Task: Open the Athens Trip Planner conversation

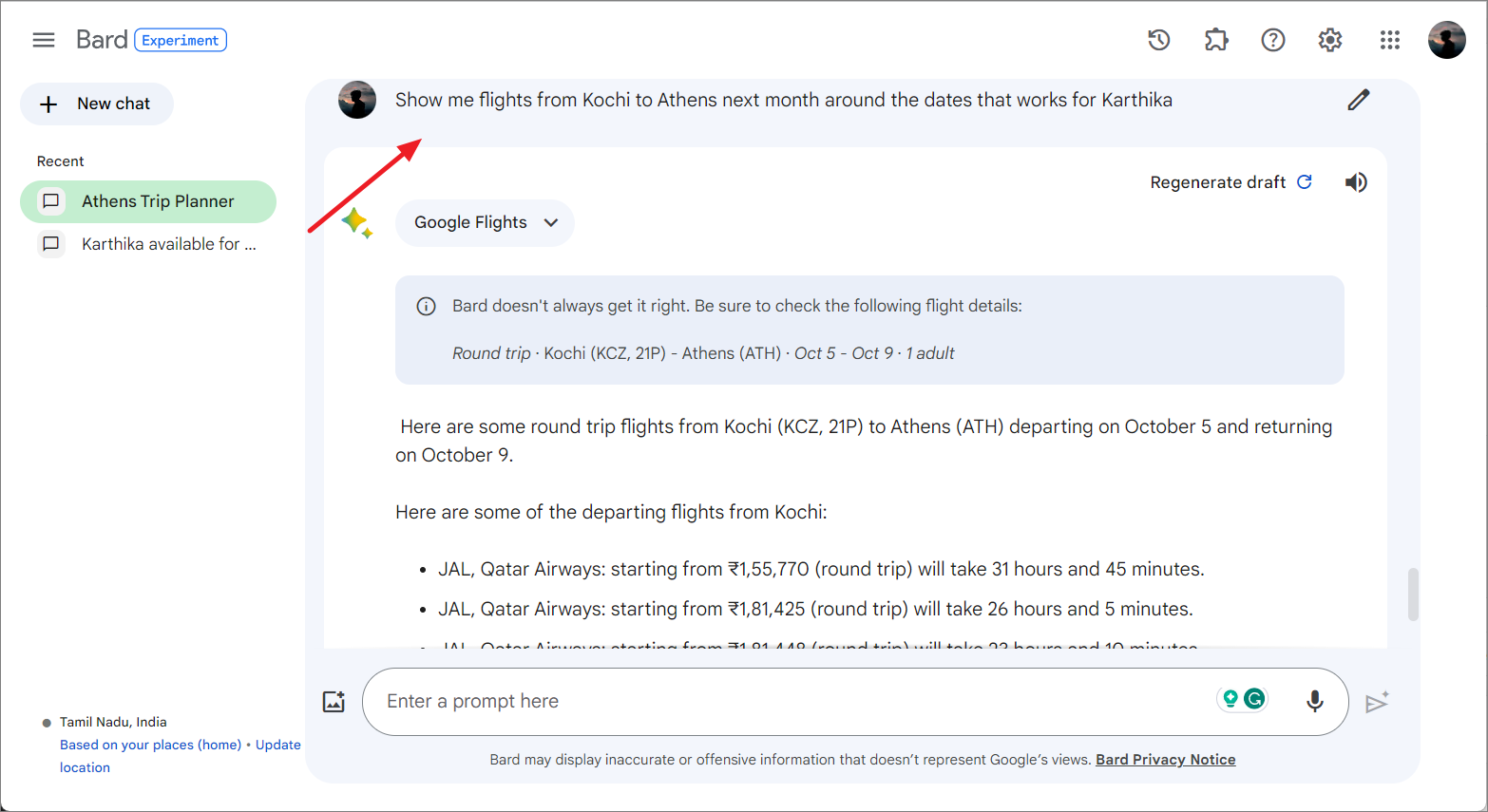Action: (x=148, y=201)
